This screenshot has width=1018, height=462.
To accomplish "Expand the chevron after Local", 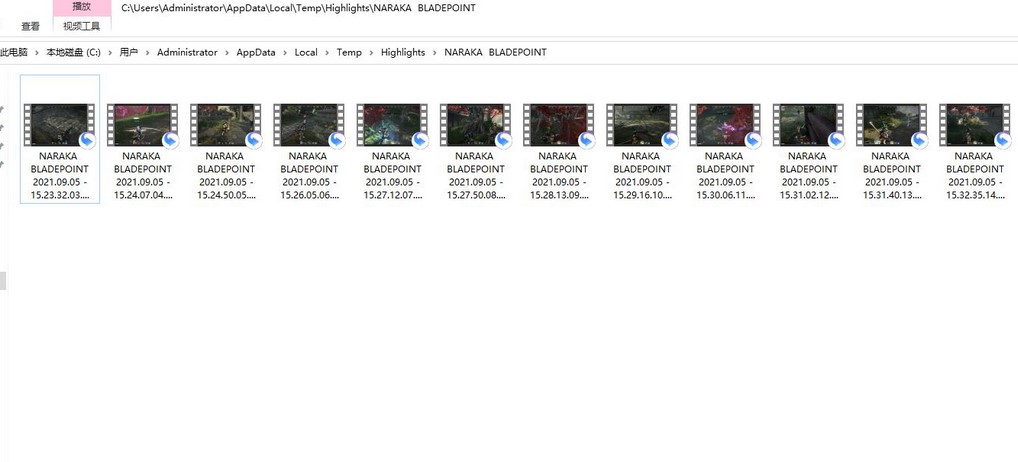I will [x=327, y=53].
